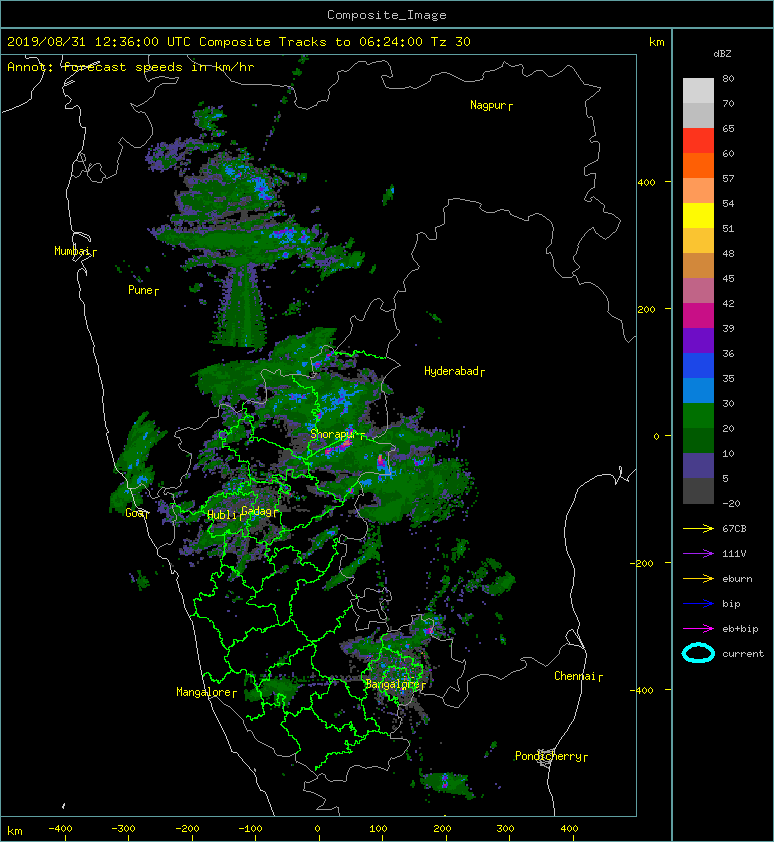This screenshot has height=842, width=774.
Task: Click the 'current' legend label
Action: 743,654
